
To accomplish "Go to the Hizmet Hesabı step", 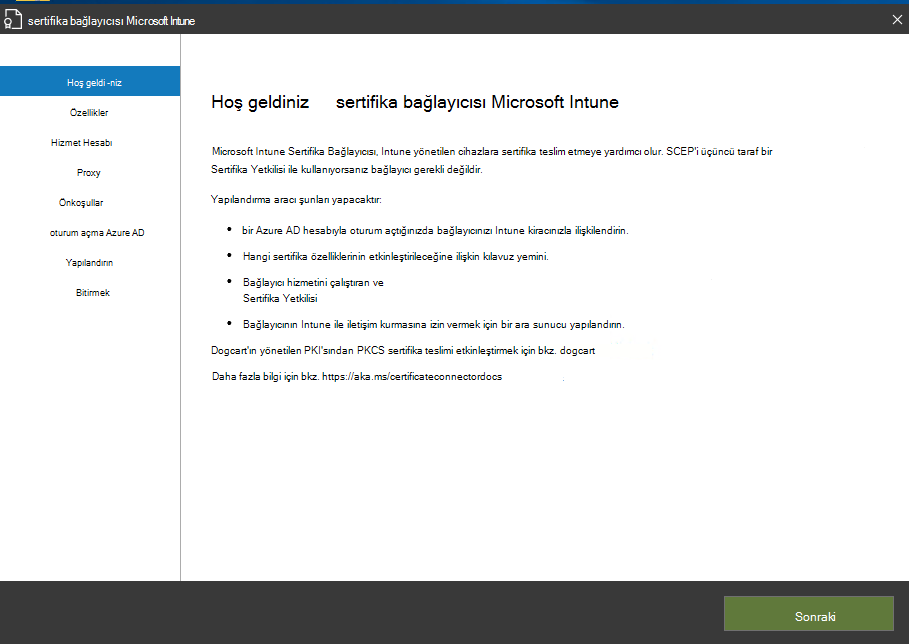I will [x=82, y=143].
